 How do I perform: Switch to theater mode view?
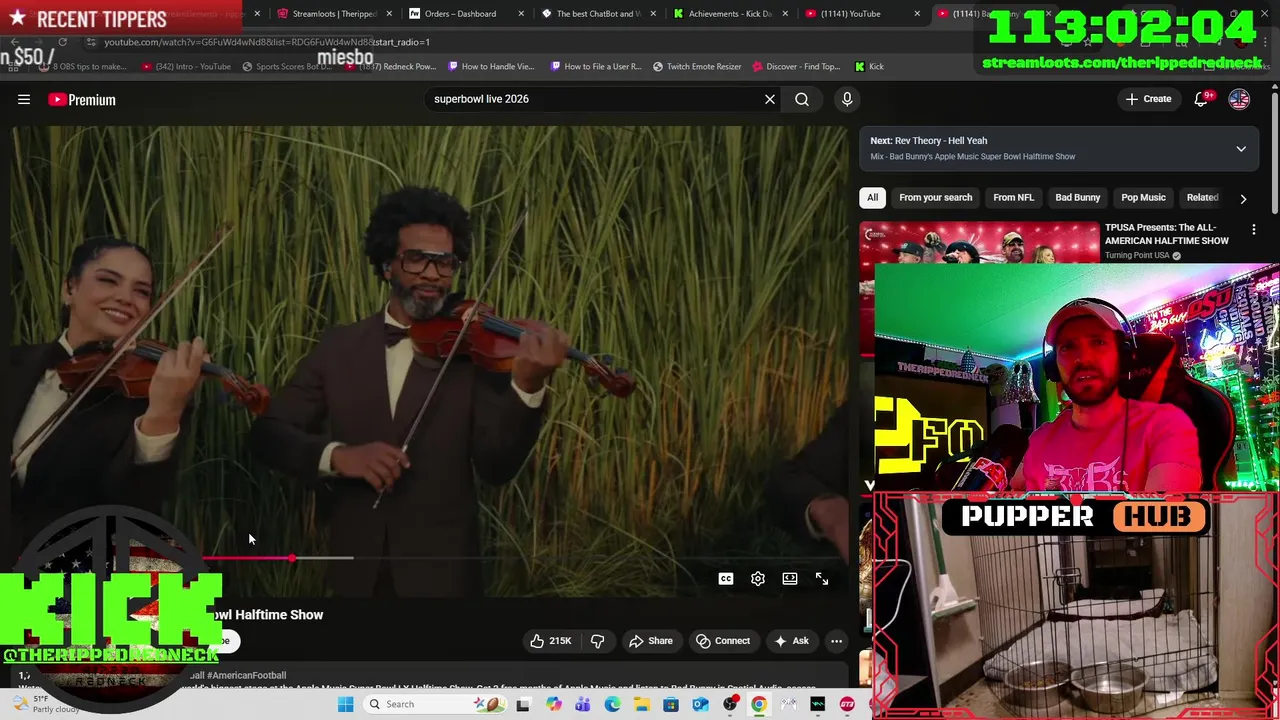(790, 579)
